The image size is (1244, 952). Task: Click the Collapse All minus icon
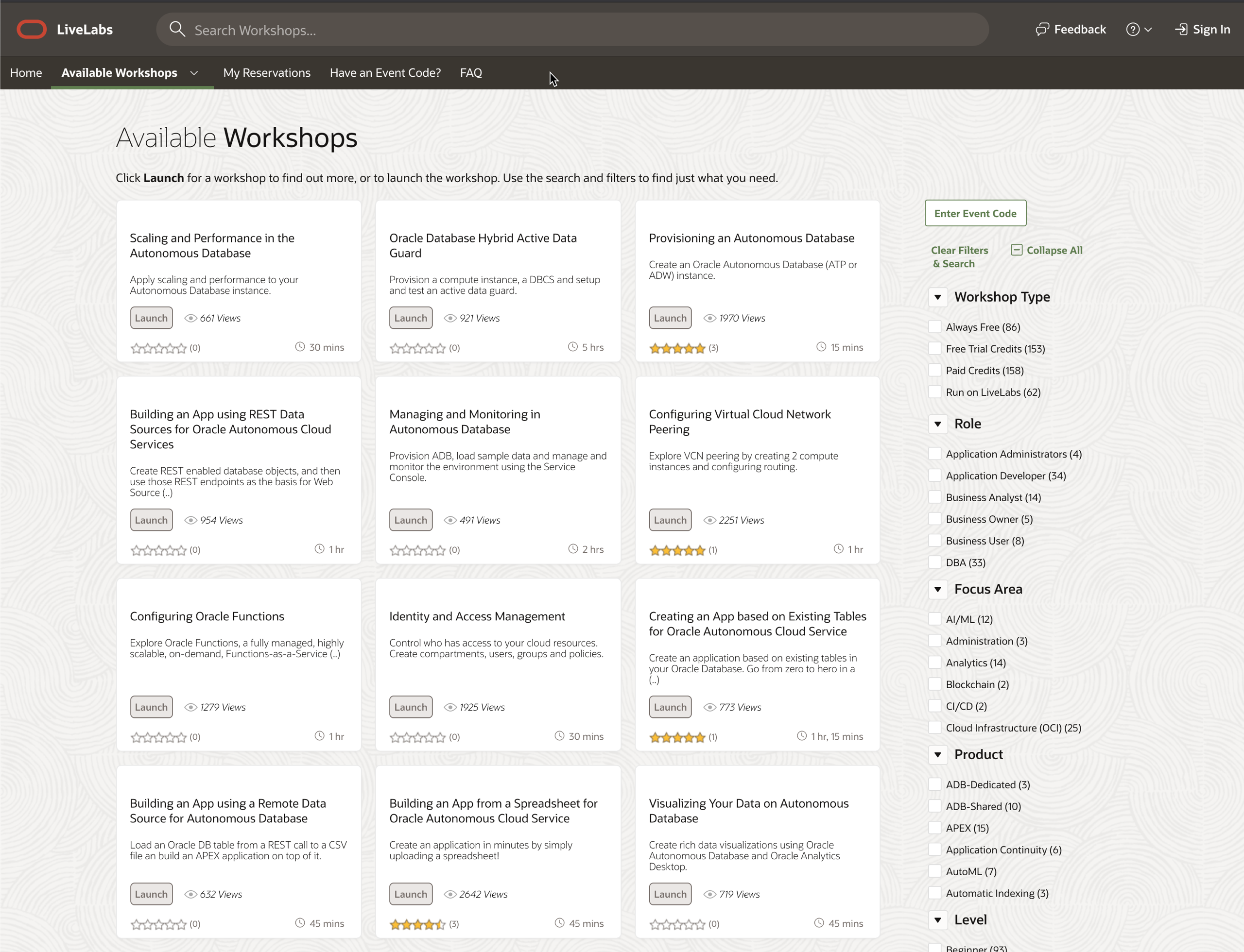[1017, 250]
